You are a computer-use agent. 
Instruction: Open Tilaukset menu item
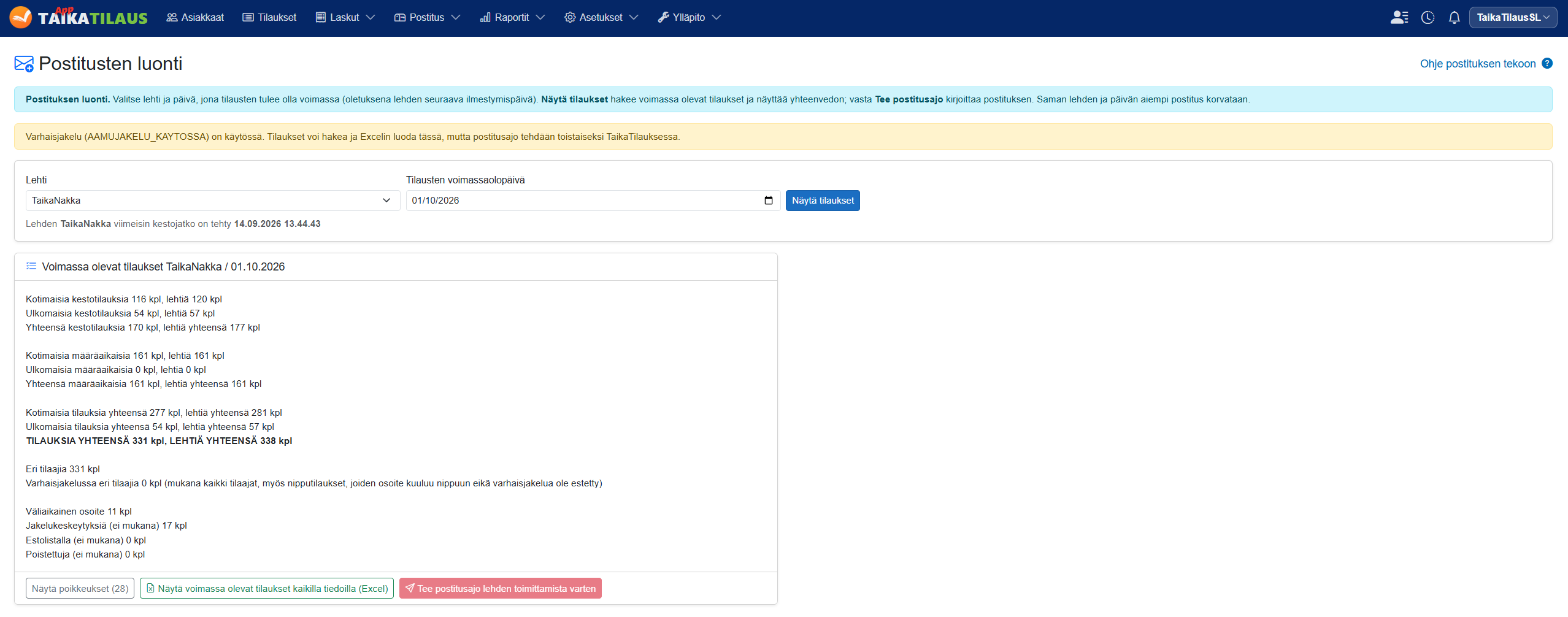pos(269,17)
